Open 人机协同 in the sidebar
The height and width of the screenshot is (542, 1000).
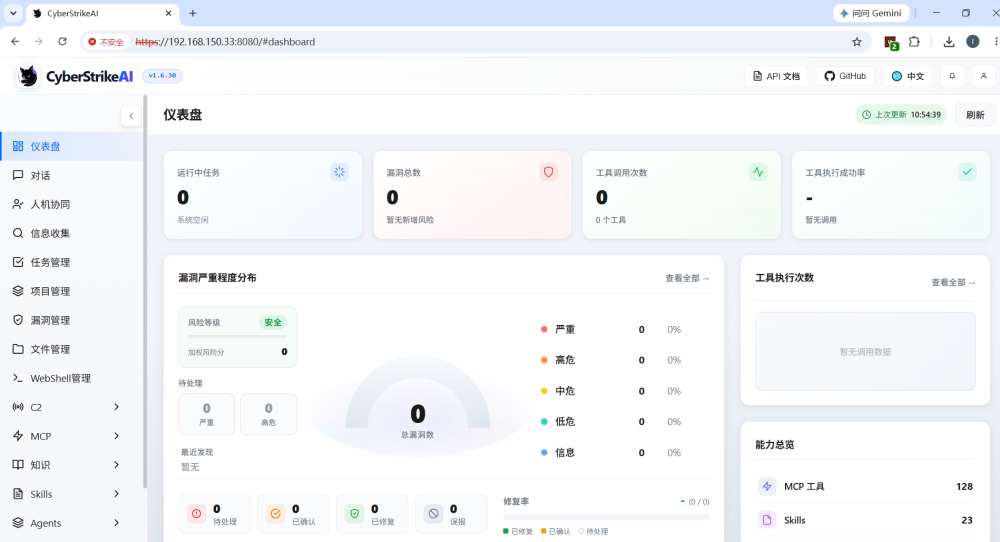tap(71, 204)
